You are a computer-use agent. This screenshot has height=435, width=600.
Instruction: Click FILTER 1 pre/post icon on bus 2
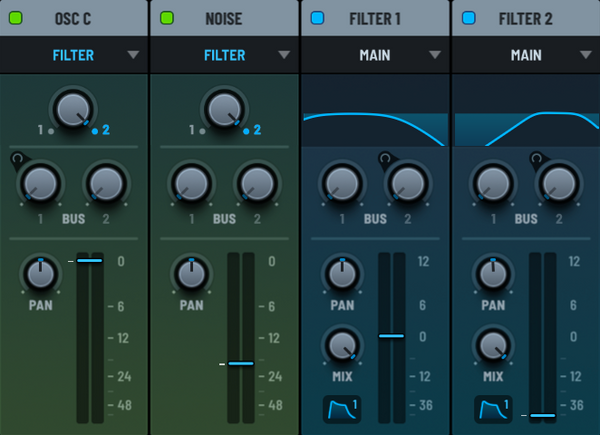[x=385, y=157]
